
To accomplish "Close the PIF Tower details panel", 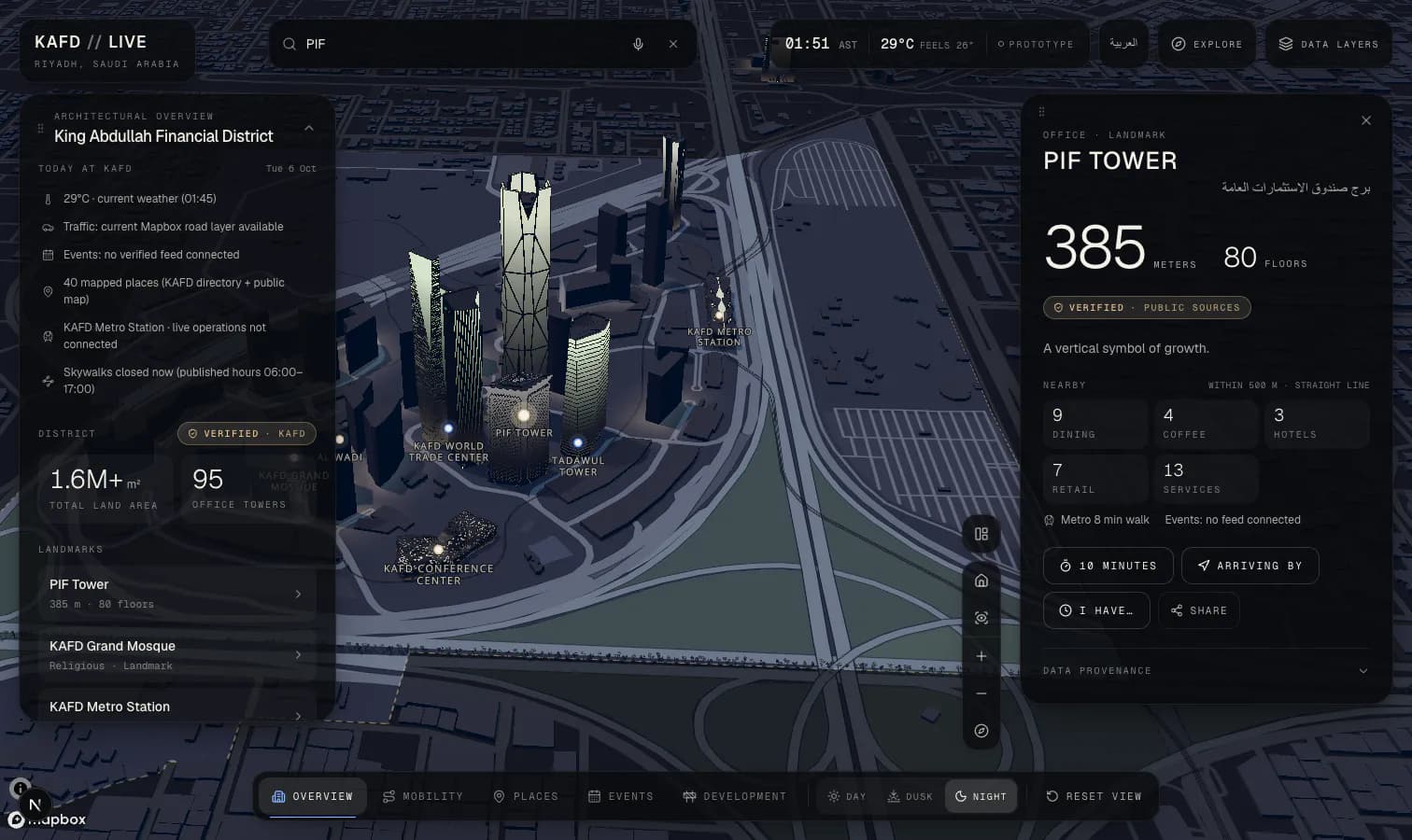I will [x=1366, y=120].
